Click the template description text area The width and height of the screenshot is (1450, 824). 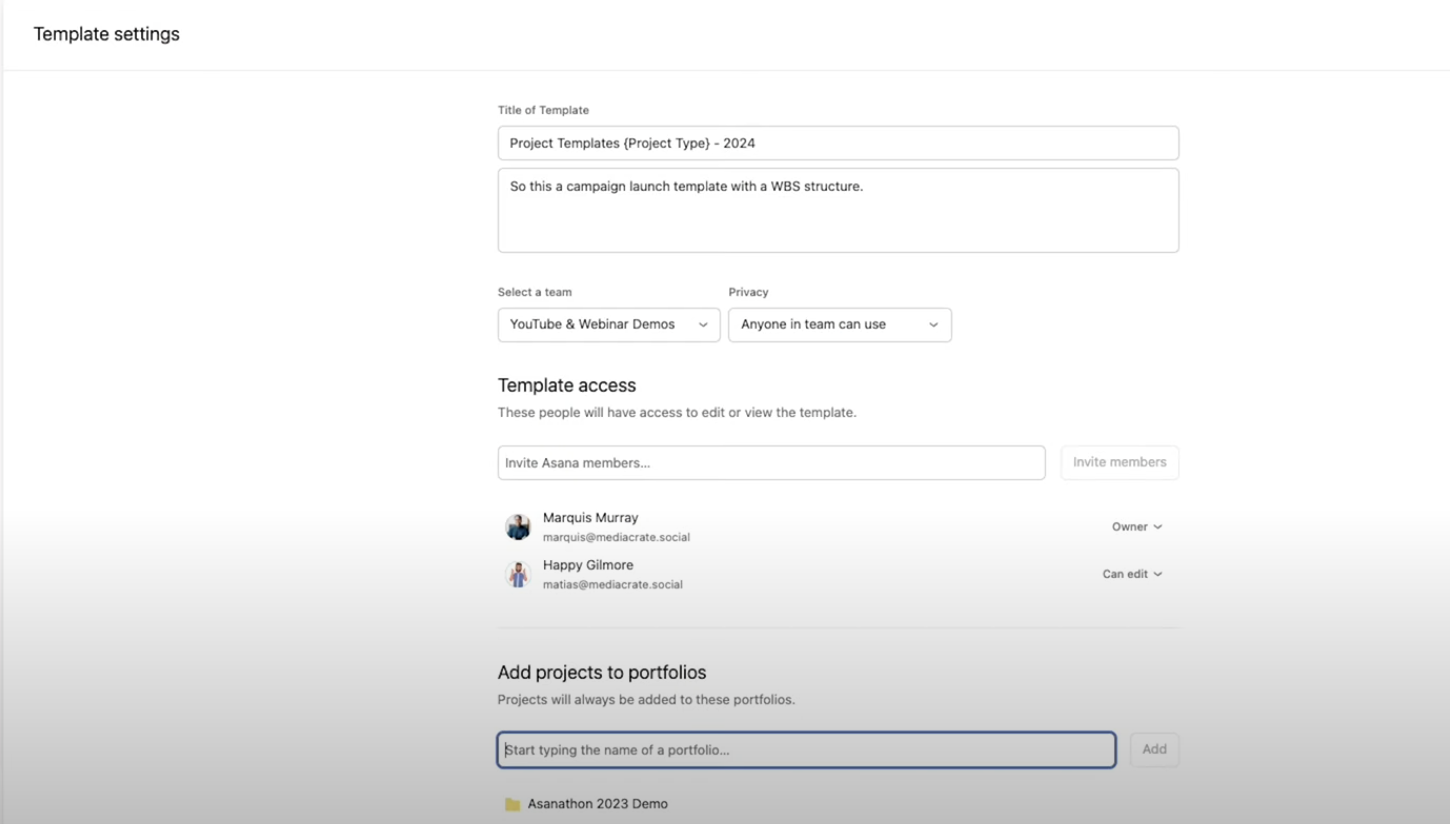click(x=838, y=210)
